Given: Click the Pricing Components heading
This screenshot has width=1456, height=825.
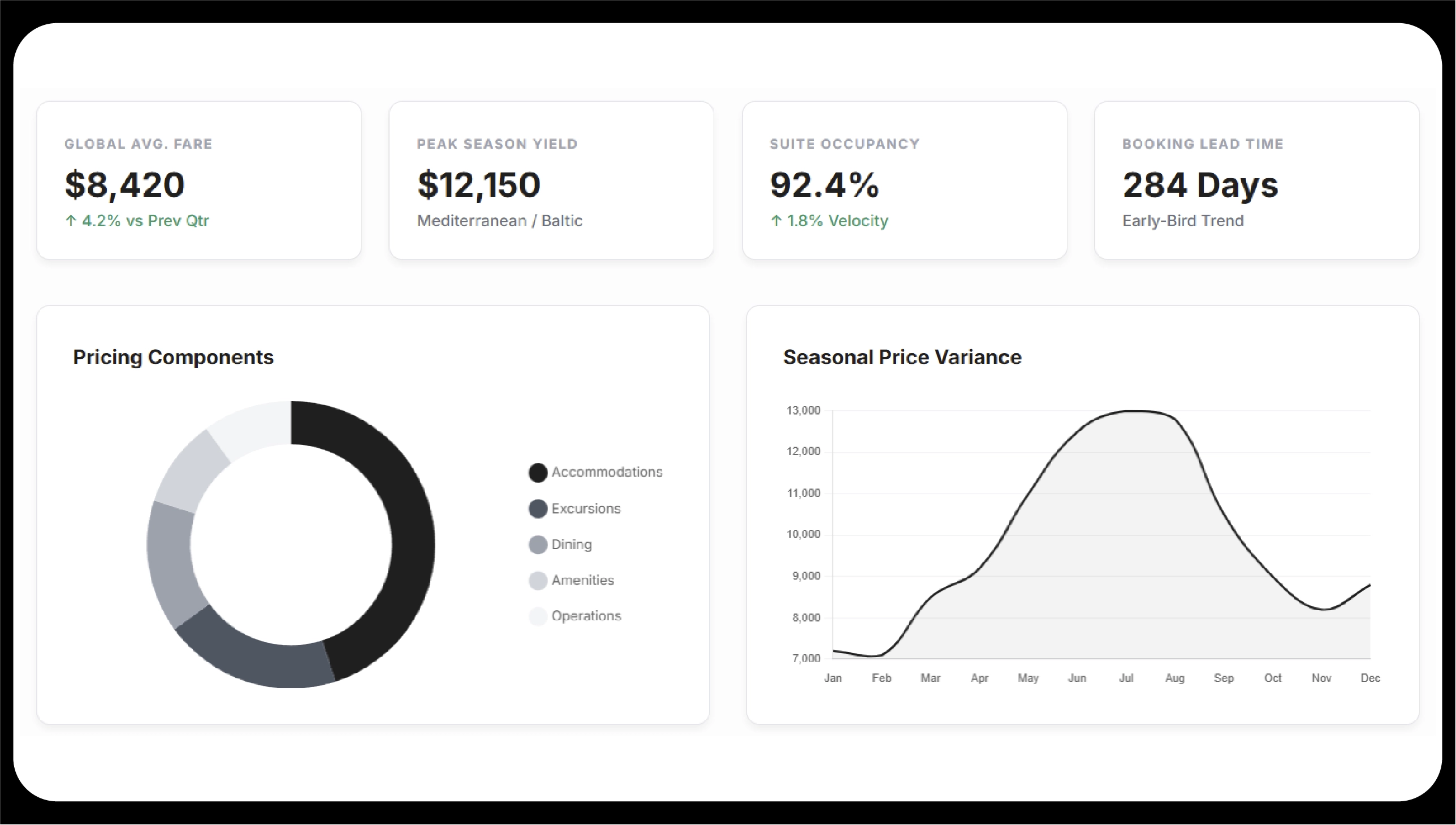Looking at the screenshot, I should (173, 357).
